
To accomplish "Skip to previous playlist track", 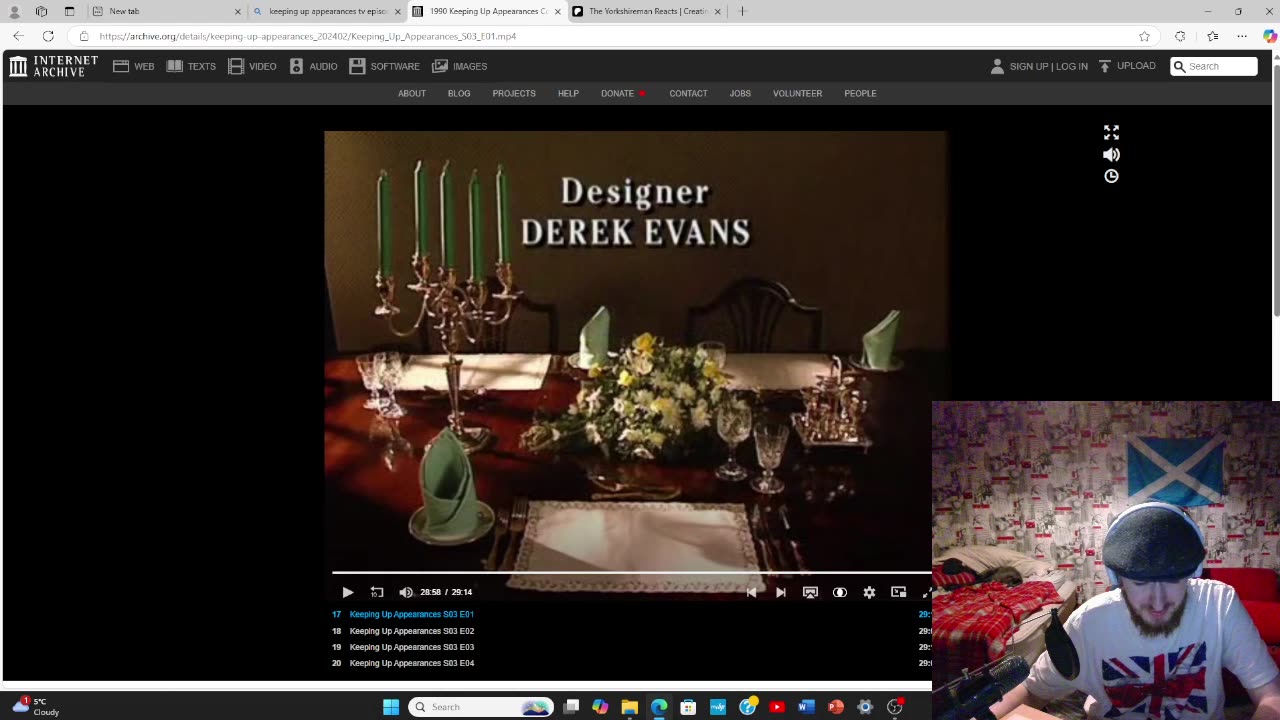I will [752, 592].
